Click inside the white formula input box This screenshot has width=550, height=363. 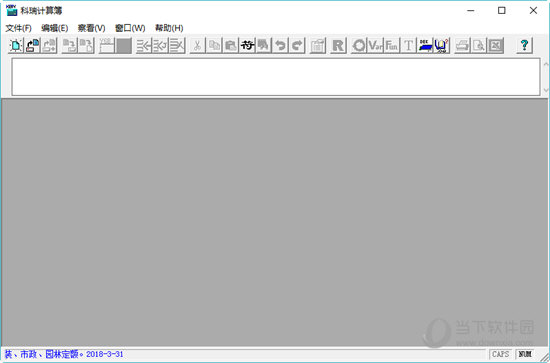tap(276, 77)
